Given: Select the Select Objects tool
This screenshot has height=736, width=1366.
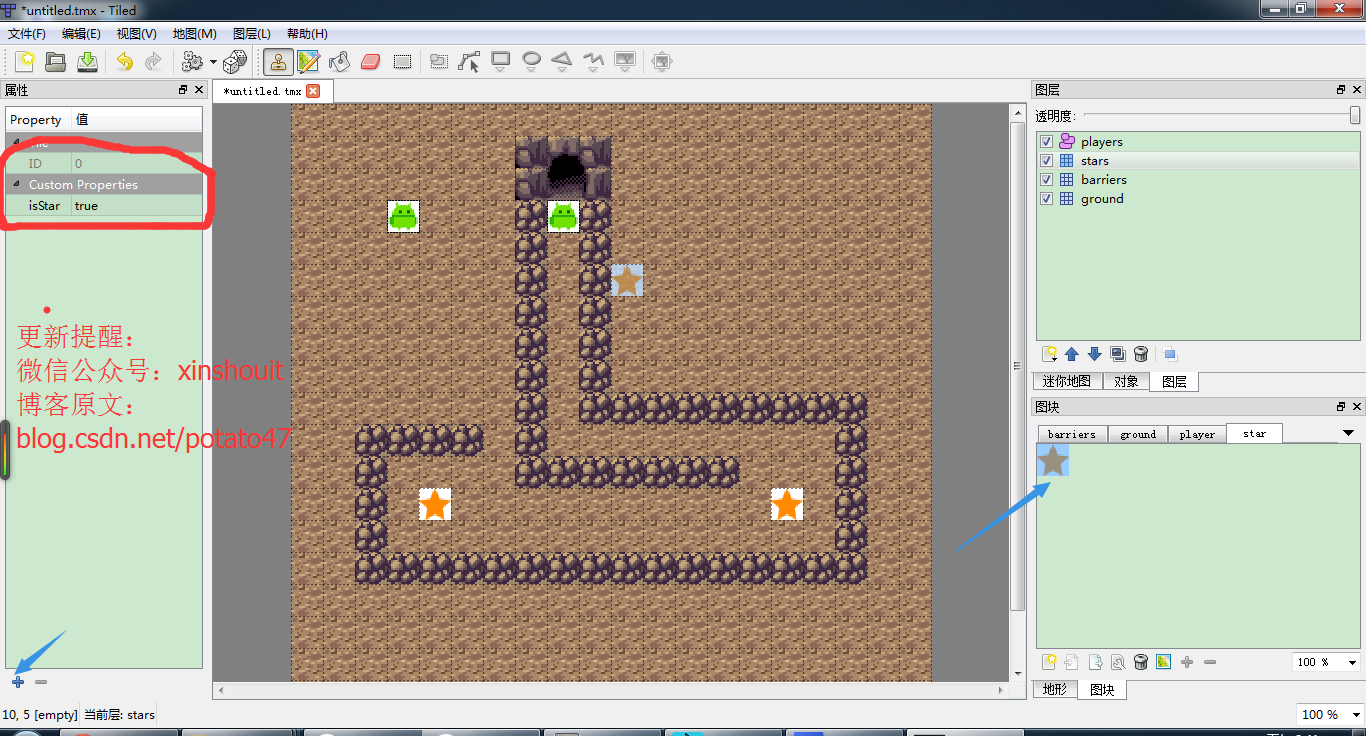Looking at the screenshot, I should pos(438,62).
